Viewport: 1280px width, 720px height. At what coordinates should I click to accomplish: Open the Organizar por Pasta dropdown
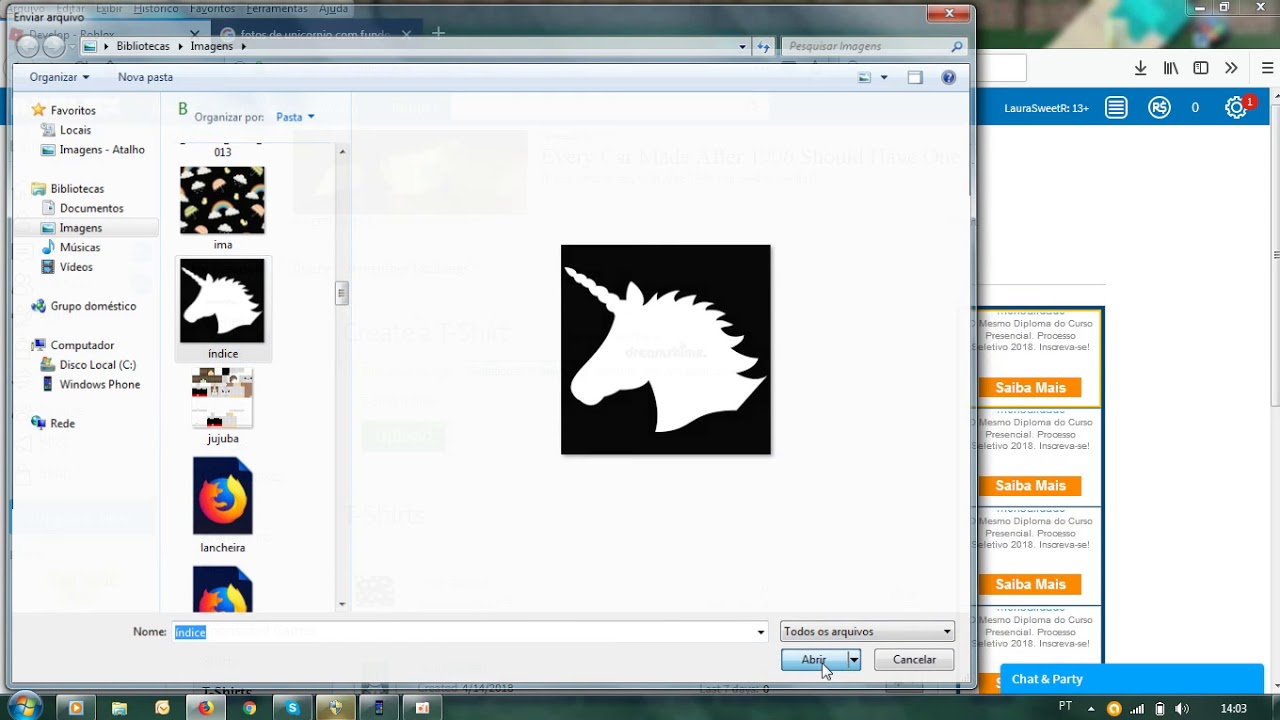coord(295,117)
